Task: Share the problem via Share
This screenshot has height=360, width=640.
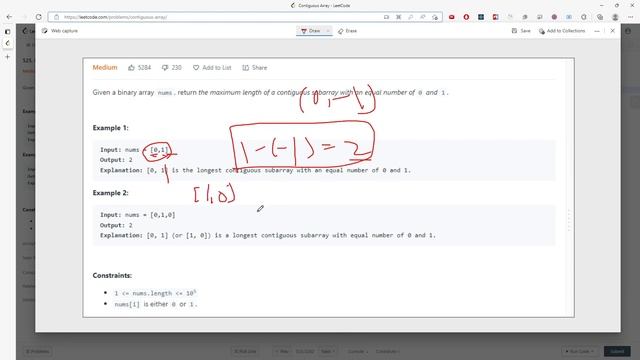Action: [255, 68]
